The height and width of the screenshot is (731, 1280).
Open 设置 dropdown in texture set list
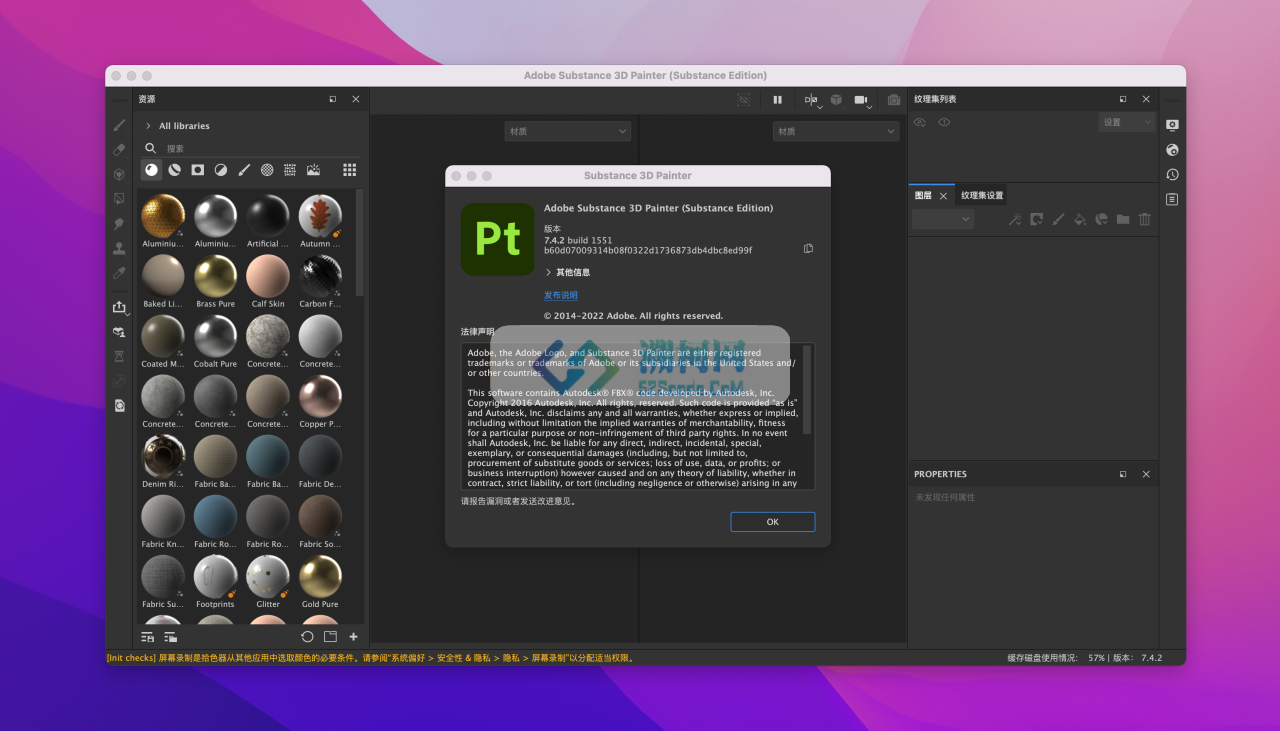tap(1127, 122)
